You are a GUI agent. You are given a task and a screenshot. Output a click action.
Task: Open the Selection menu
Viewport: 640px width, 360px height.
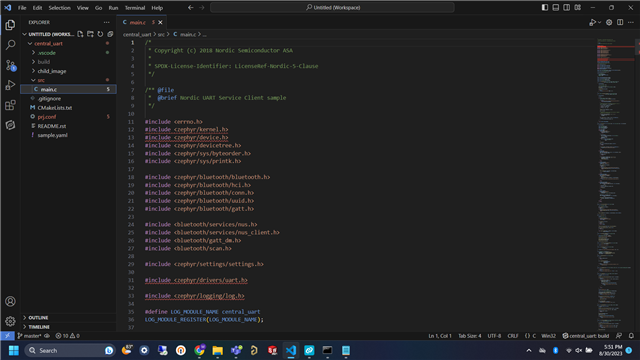click(x=60, y=8)
